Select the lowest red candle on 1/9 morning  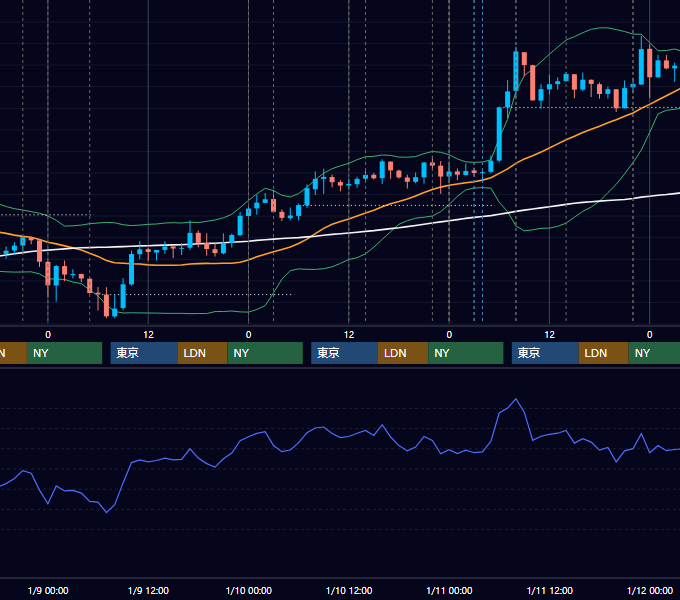pos(106,304)
